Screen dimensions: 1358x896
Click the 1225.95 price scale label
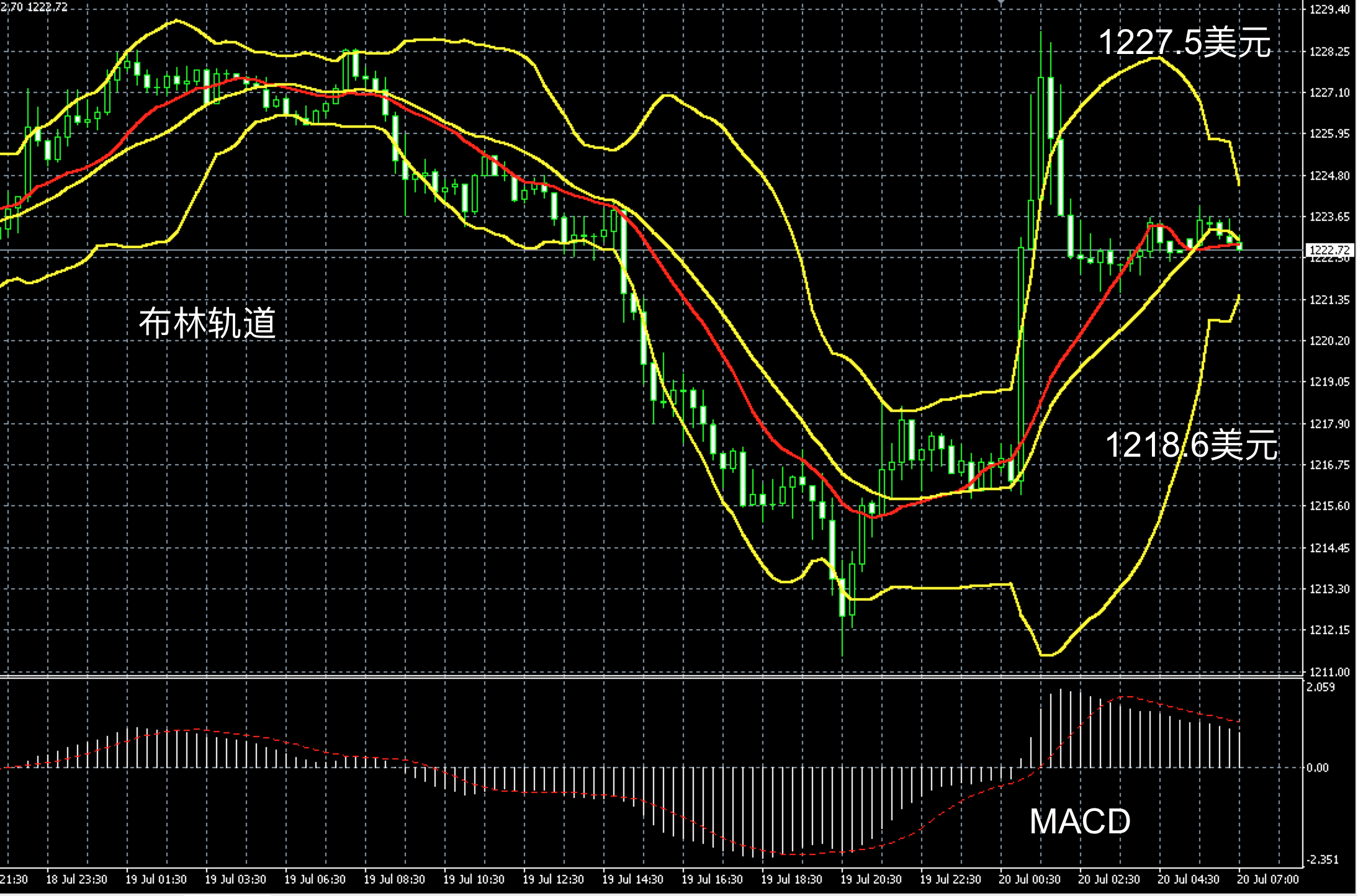pos(1329,133)
